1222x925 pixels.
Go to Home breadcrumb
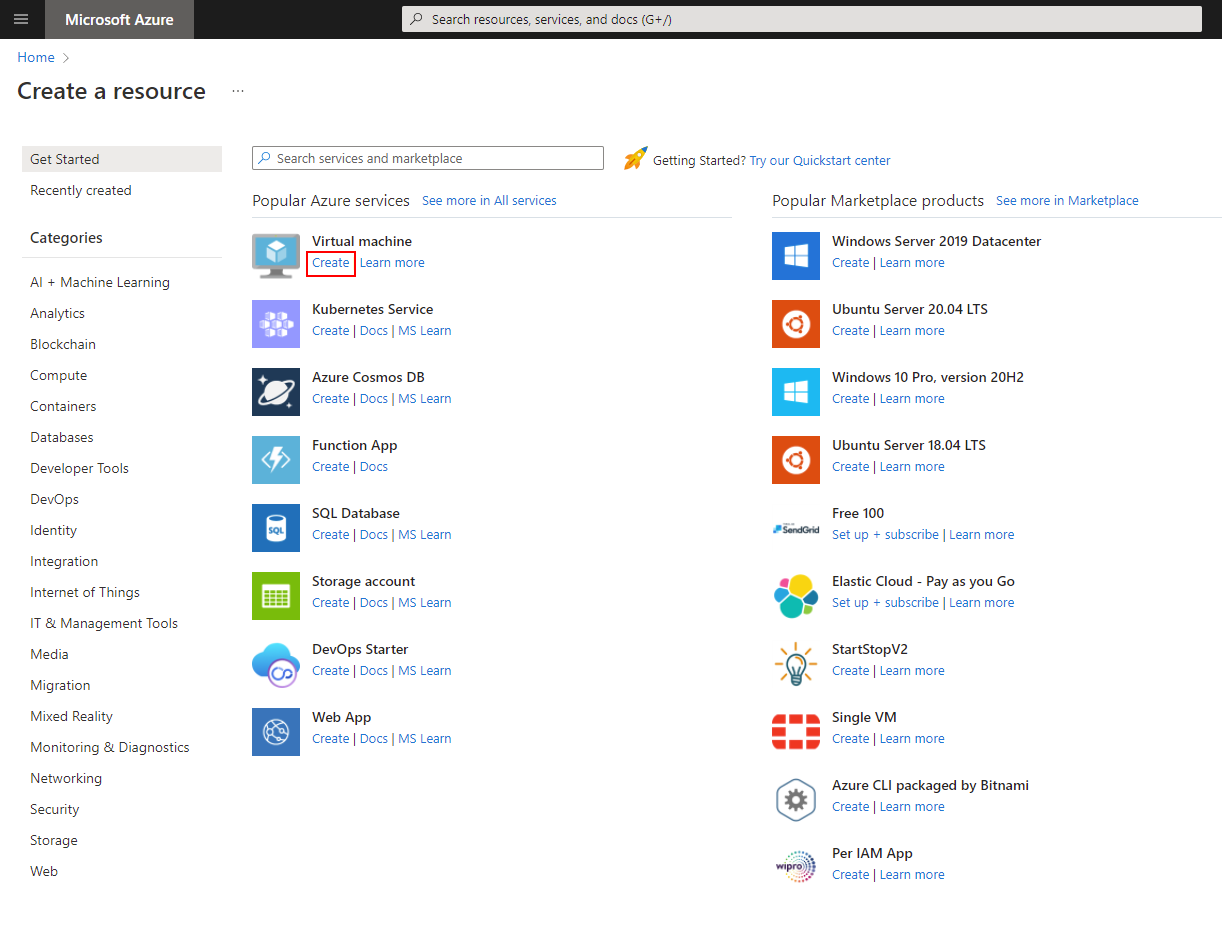(36, 57)
